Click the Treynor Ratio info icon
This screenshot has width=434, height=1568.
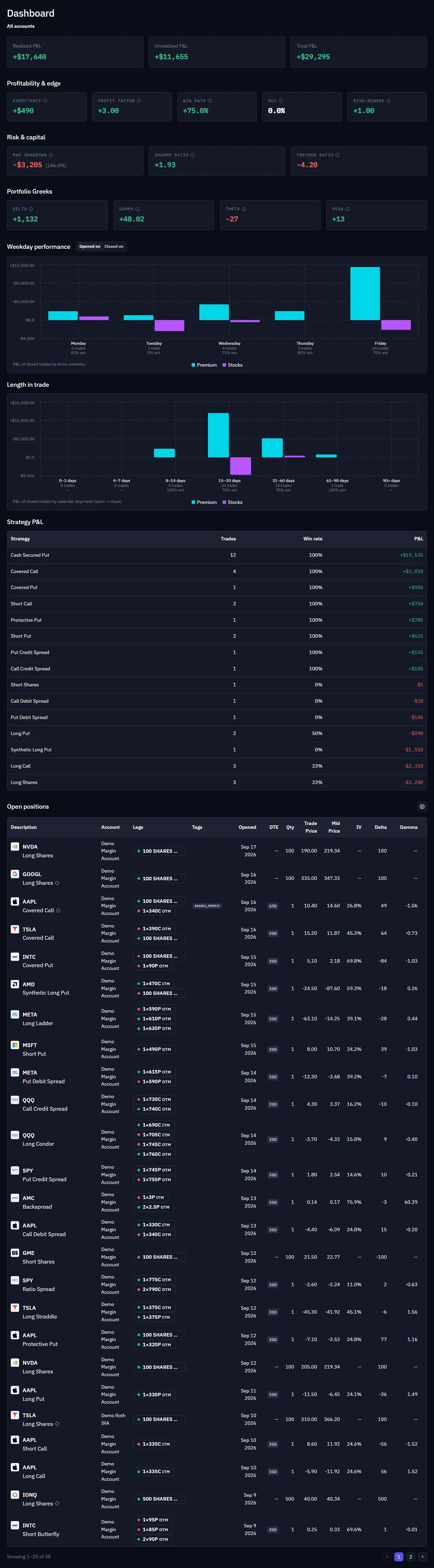coord(337,155)
